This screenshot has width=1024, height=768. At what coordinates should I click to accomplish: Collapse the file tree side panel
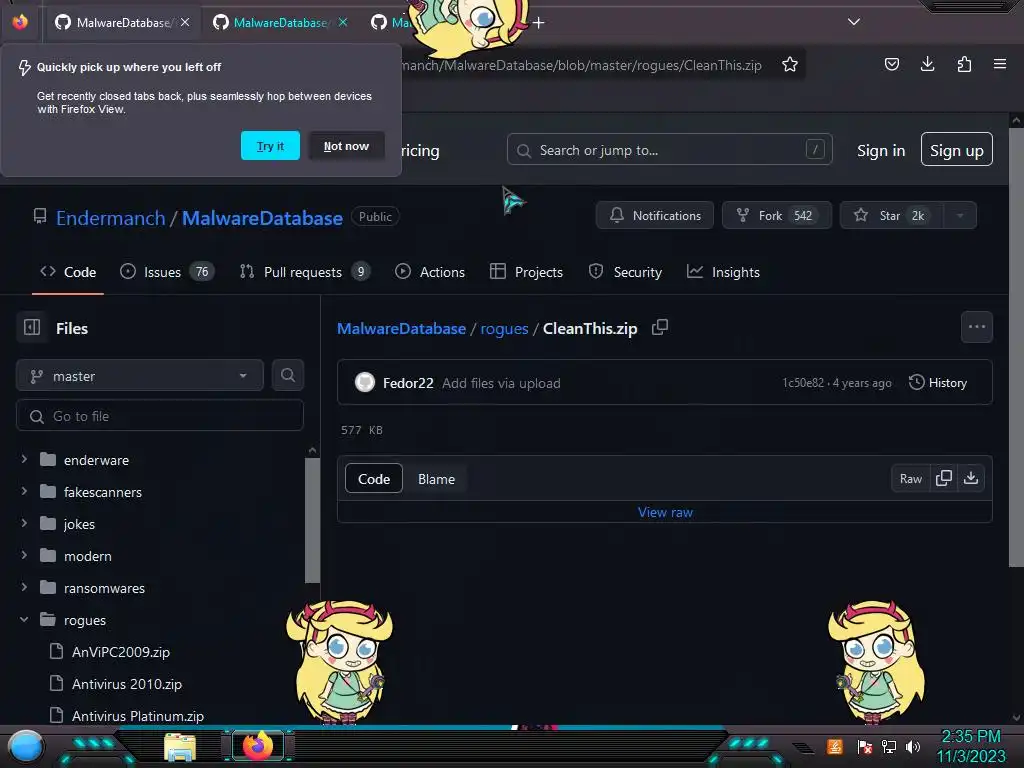32,327
